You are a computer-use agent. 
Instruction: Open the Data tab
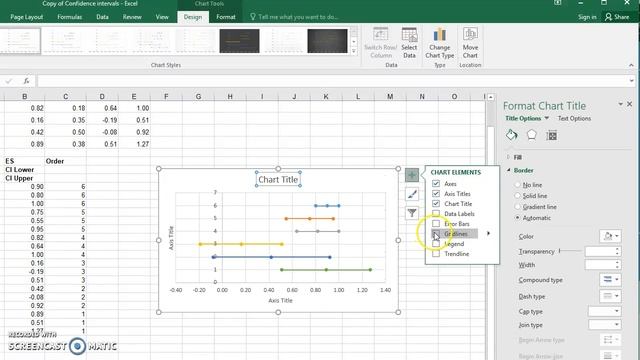pos(102,17)
